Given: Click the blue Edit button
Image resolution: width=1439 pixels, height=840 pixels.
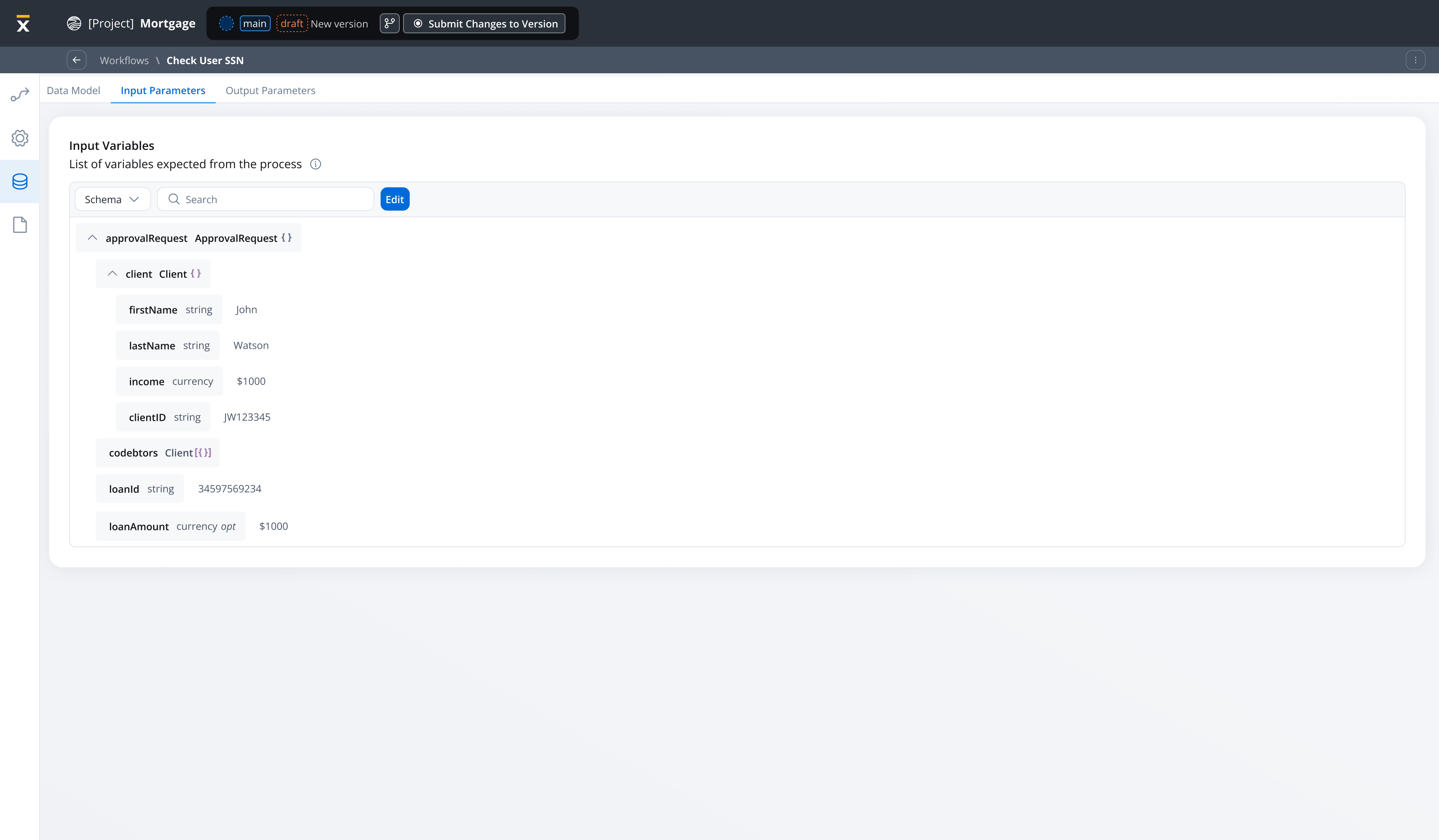Looking at the screenshot, I should pos(395,199).
